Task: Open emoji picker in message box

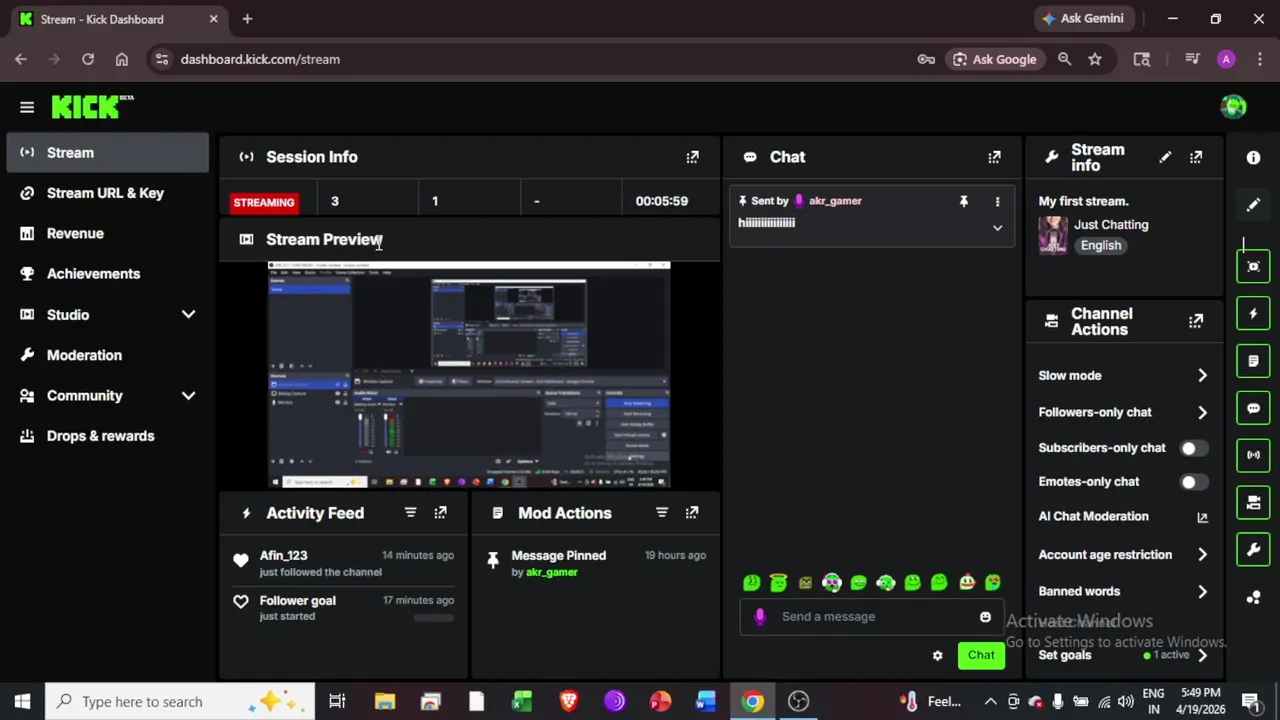Action: 985,617
